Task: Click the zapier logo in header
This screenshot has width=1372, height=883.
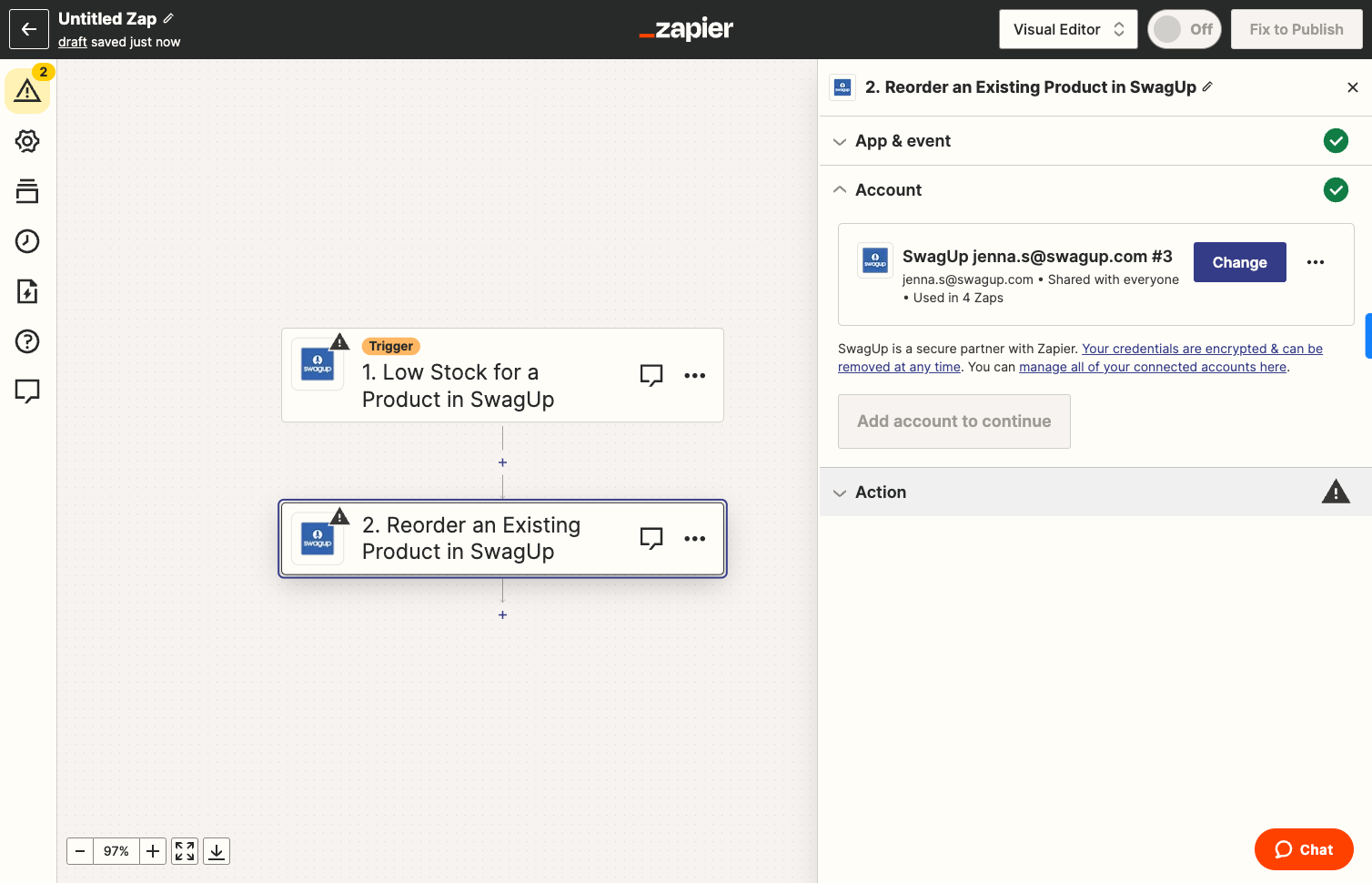Action: click(686, 29)
